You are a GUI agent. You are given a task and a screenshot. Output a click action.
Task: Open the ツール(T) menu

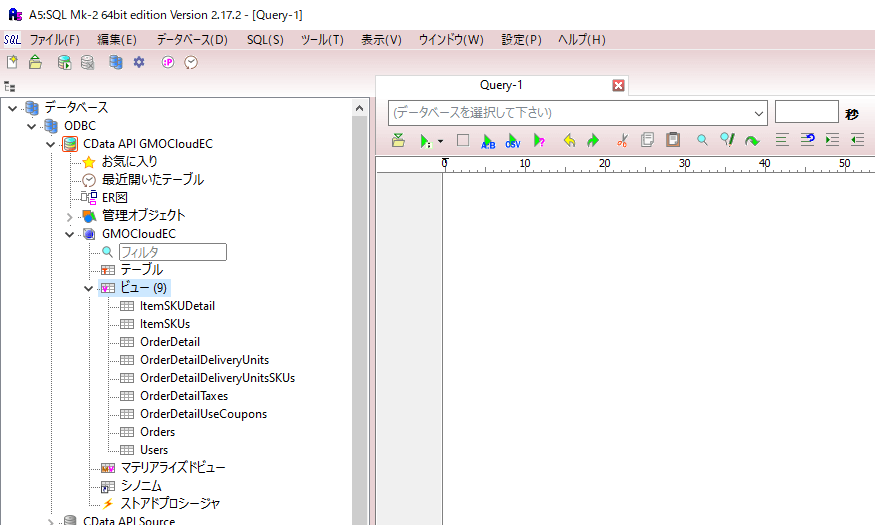(322, 40)
